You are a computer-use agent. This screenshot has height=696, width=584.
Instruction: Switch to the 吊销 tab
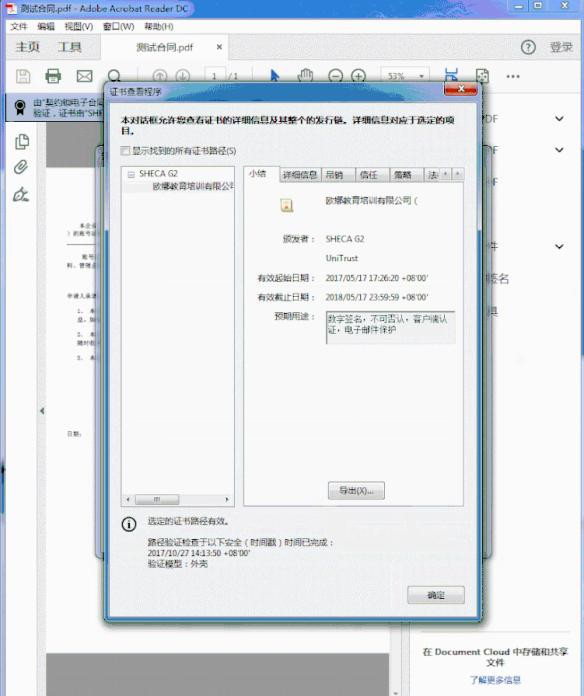[334, 175]
